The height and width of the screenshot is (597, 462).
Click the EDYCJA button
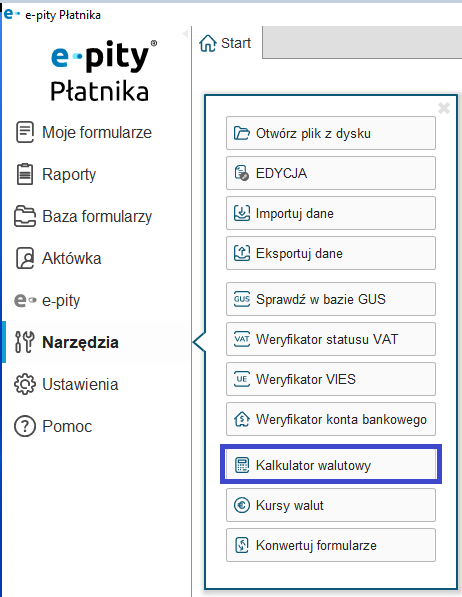pyautogui.click(x=331, y=173)
